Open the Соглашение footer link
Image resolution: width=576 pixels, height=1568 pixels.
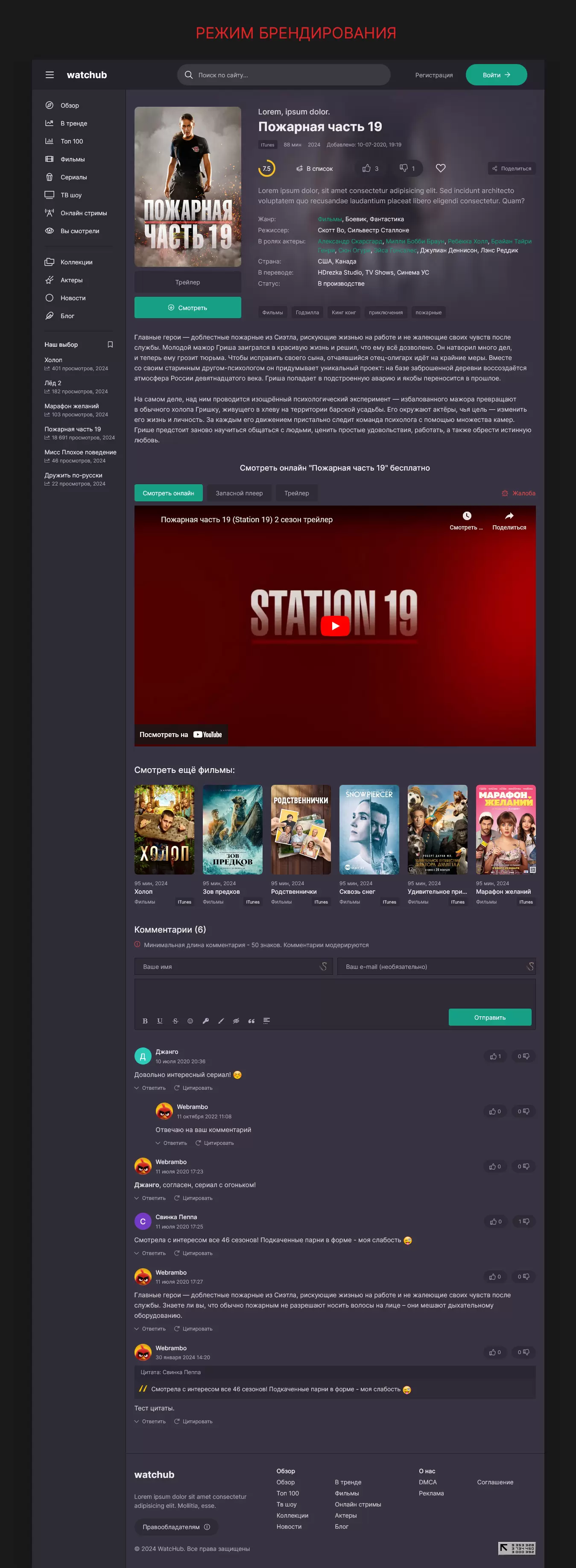click(x=495, y=1482)
